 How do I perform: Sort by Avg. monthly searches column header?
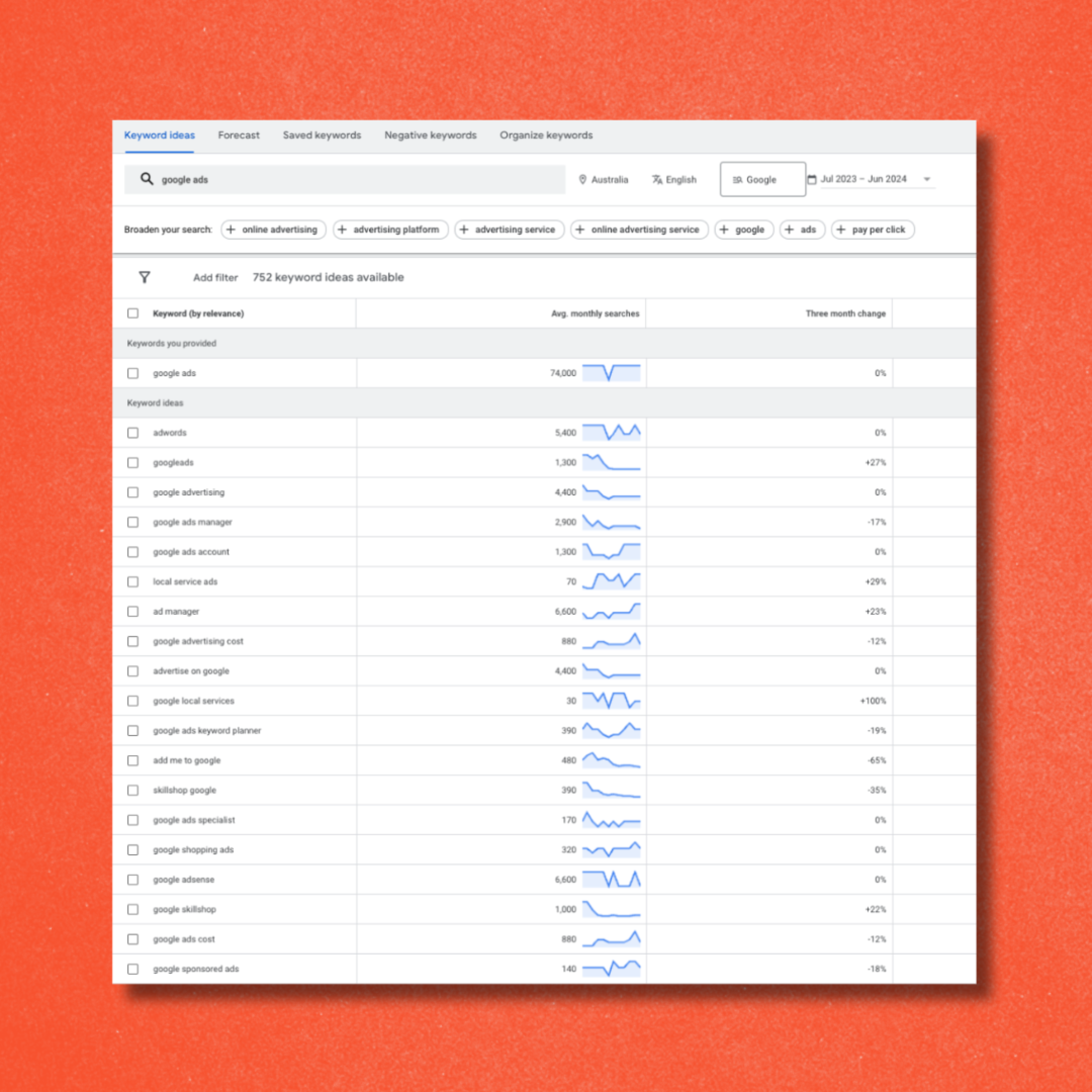[x=595, y=313]
